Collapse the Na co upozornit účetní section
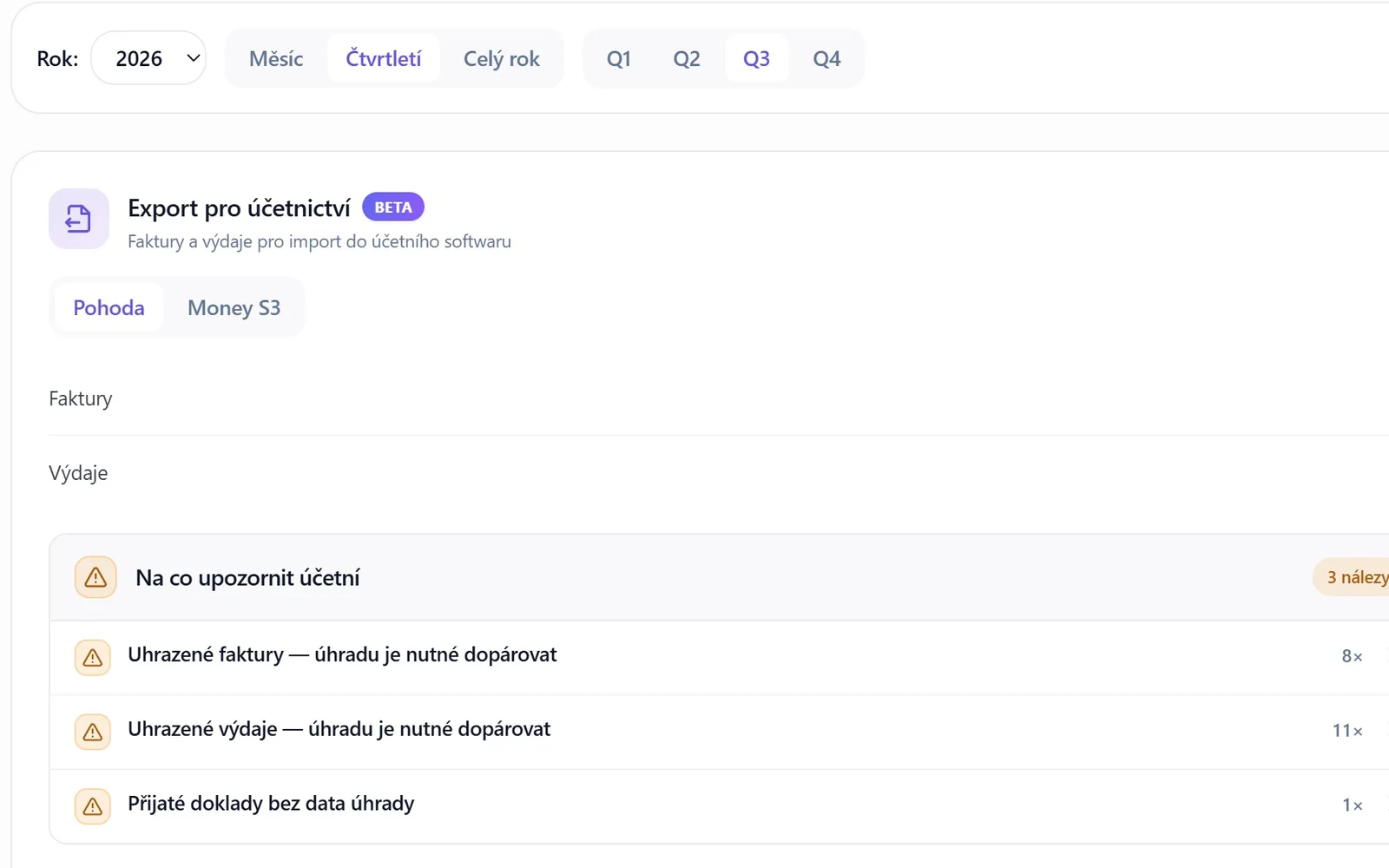This screenshot has height=868, width=1389. tap(719, 577)
